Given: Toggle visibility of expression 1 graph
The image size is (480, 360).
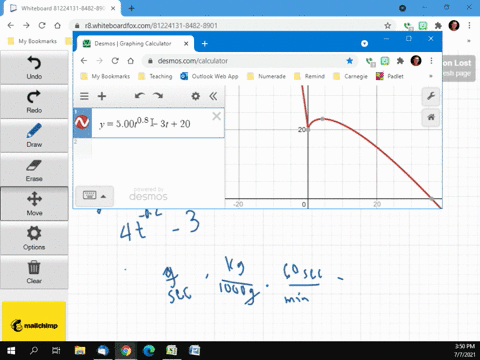Looking at the screenshot, I should pyautogui.click(x=82, y=123).
